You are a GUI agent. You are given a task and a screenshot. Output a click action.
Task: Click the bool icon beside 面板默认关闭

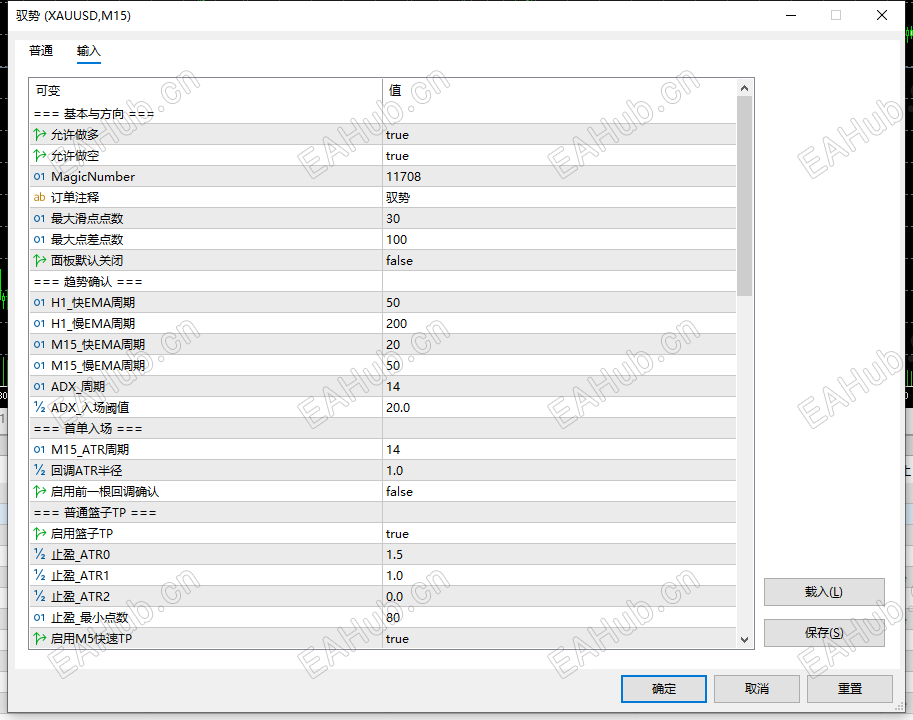(x=40, y=260)
